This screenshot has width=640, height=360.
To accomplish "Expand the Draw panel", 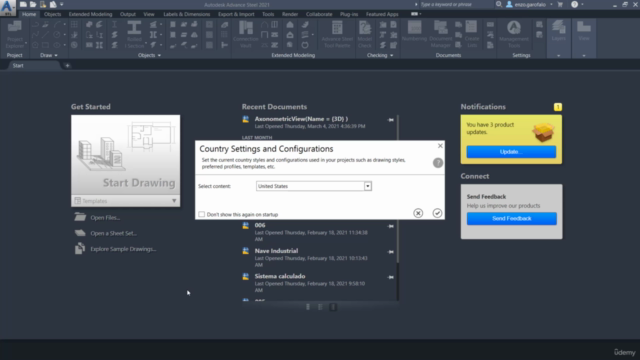I will [49, 55].
